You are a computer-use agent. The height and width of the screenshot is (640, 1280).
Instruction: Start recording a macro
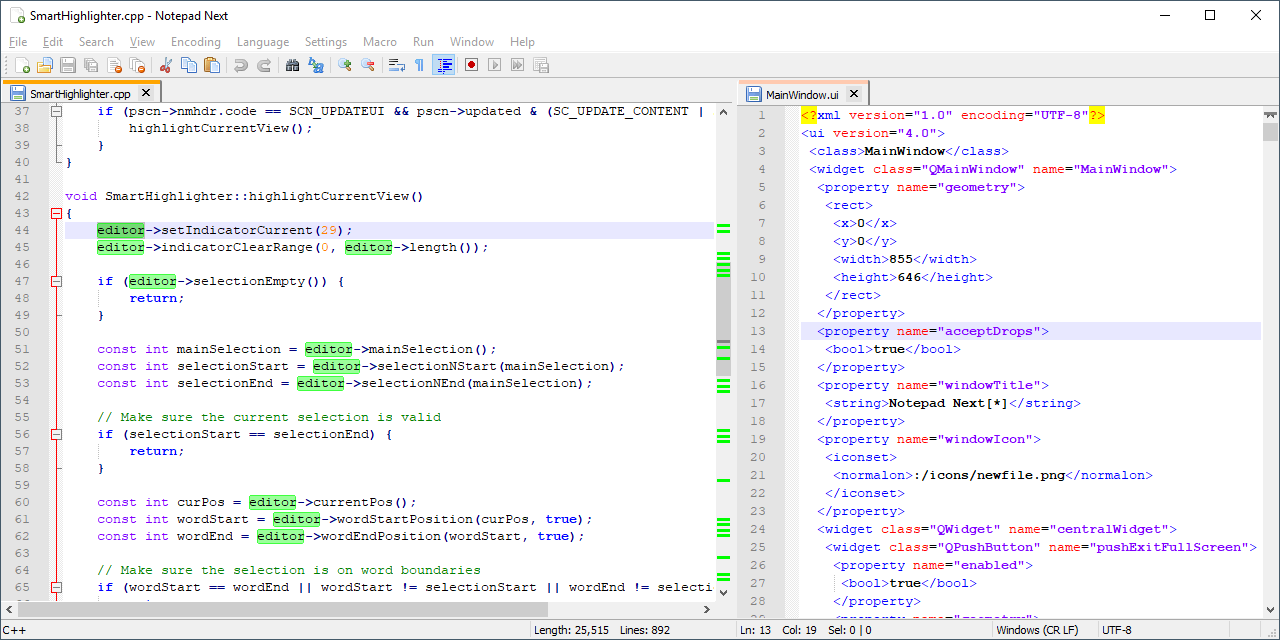pyautogui.click(x=470, y=64)
